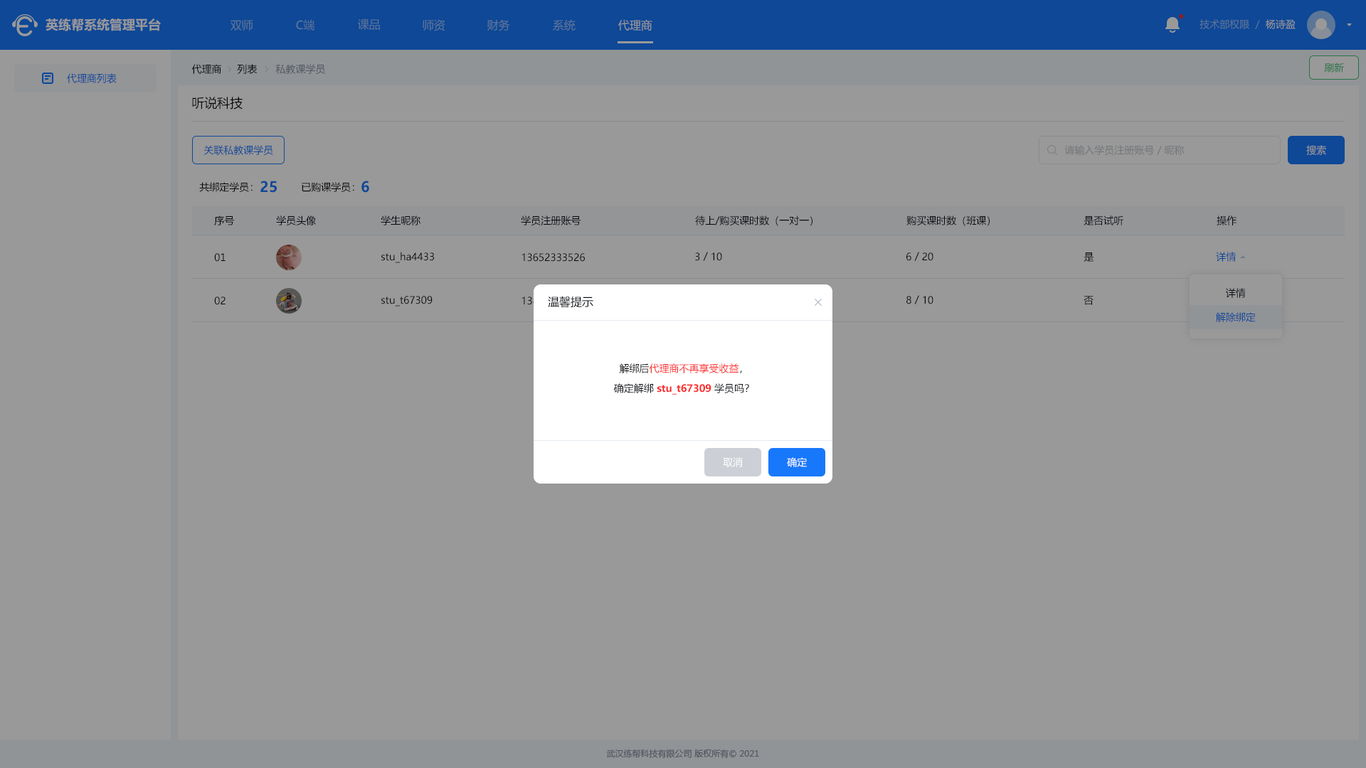
Task: Switch to the 师资 tab
Action: click(x=433, y=25)
